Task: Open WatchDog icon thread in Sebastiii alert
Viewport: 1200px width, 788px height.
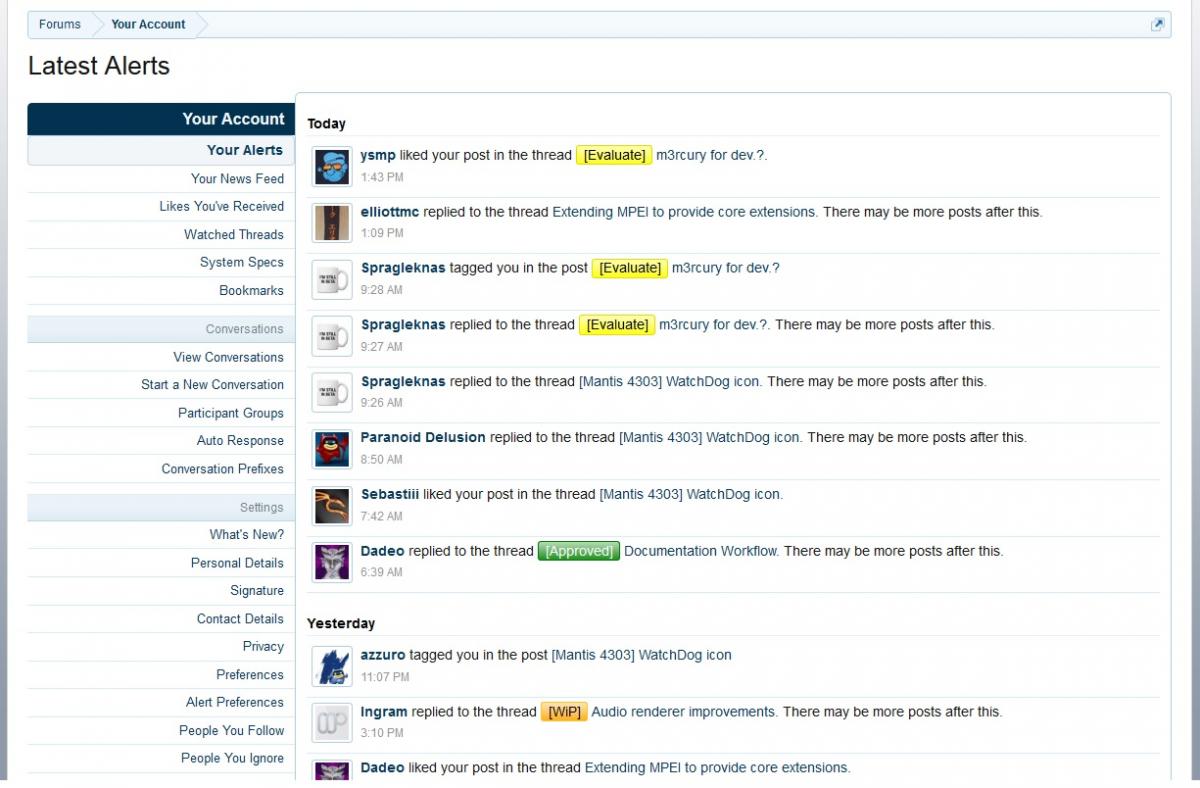Action: (x=690, y=495)
